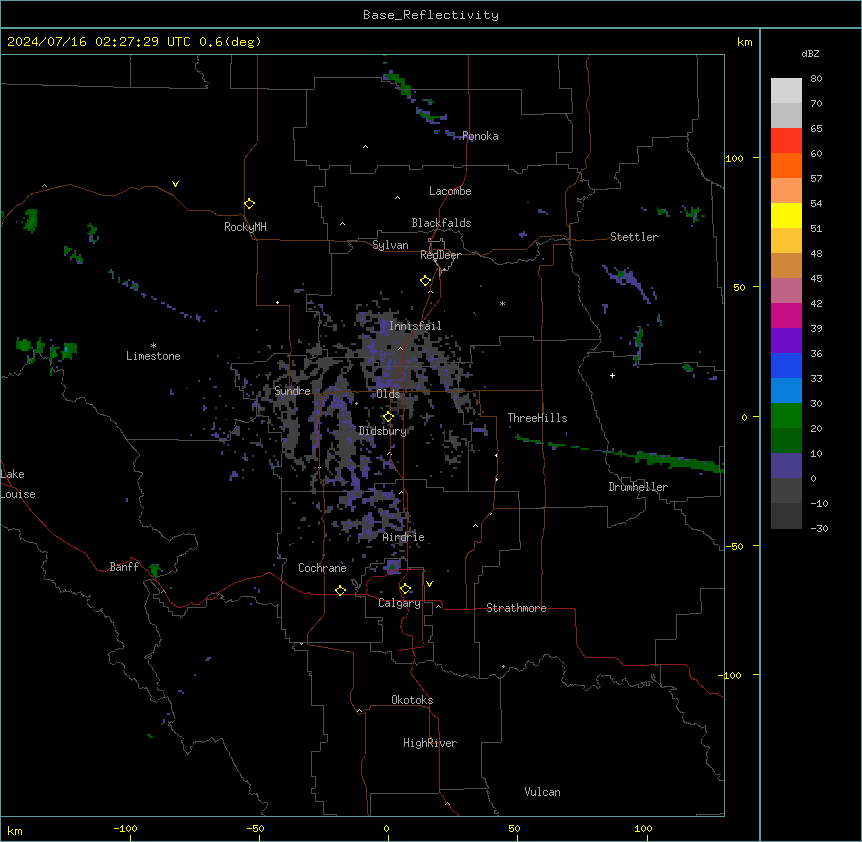Click the Stettler town label
The height and width of the screenshot is (842, 862).
click(634, 237)
